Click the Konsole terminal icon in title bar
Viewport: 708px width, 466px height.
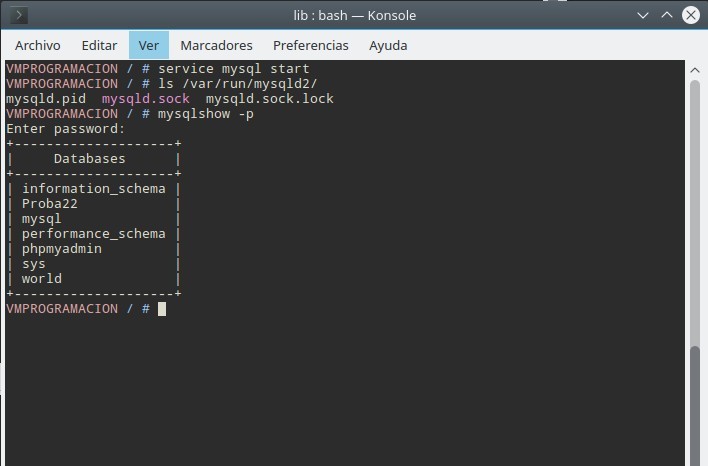[x=19, y=15]
